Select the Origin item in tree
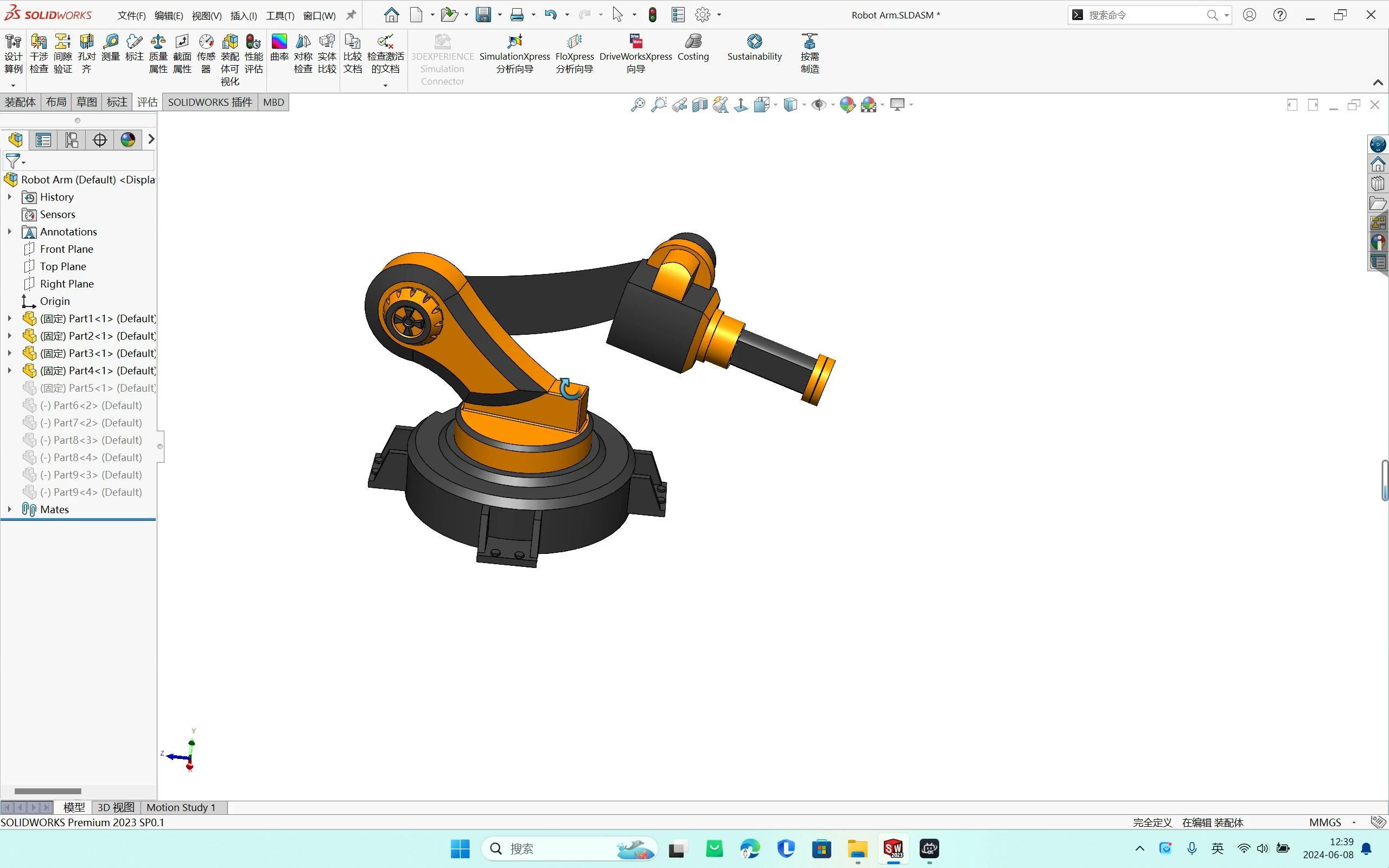The height and width of the screenshot is (868, 1389). click(x=54, y=301)
